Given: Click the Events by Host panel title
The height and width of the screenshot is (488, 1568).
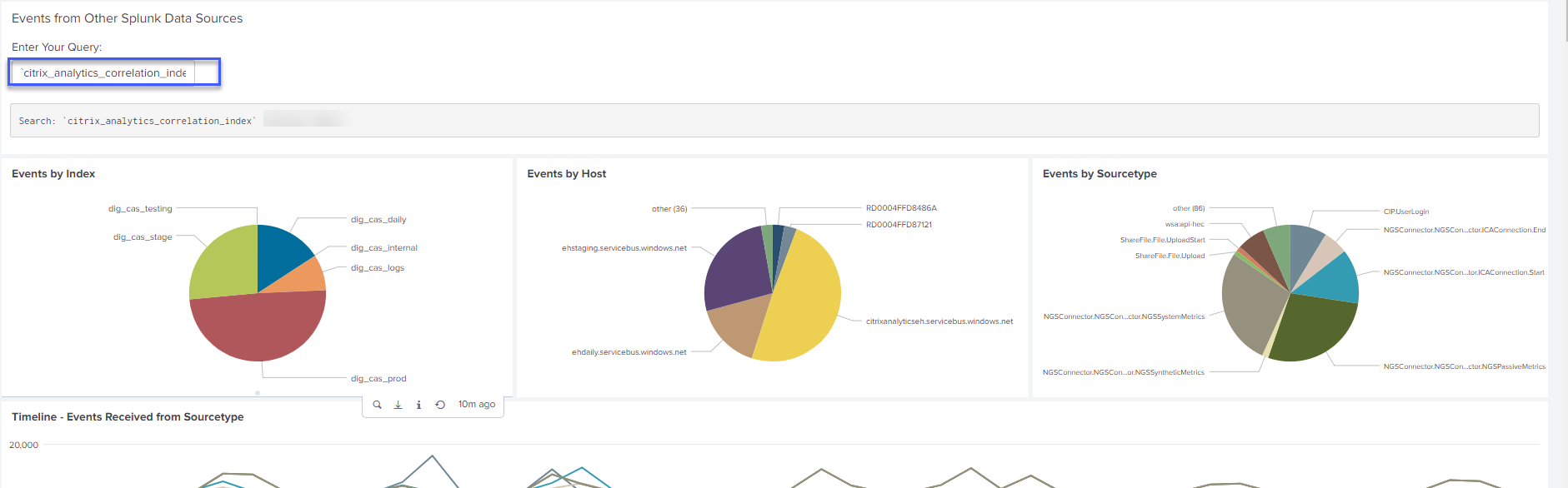Looking at the screenshot, I should coord(567,174).
